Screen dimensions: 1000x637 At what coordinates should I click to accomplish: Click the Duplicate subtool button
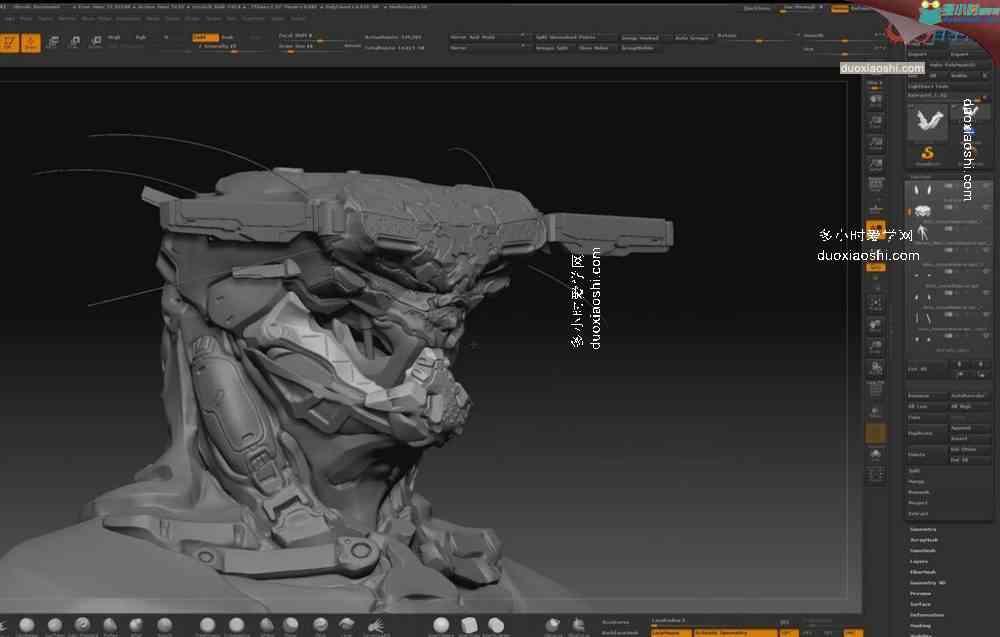click(927, 433)
